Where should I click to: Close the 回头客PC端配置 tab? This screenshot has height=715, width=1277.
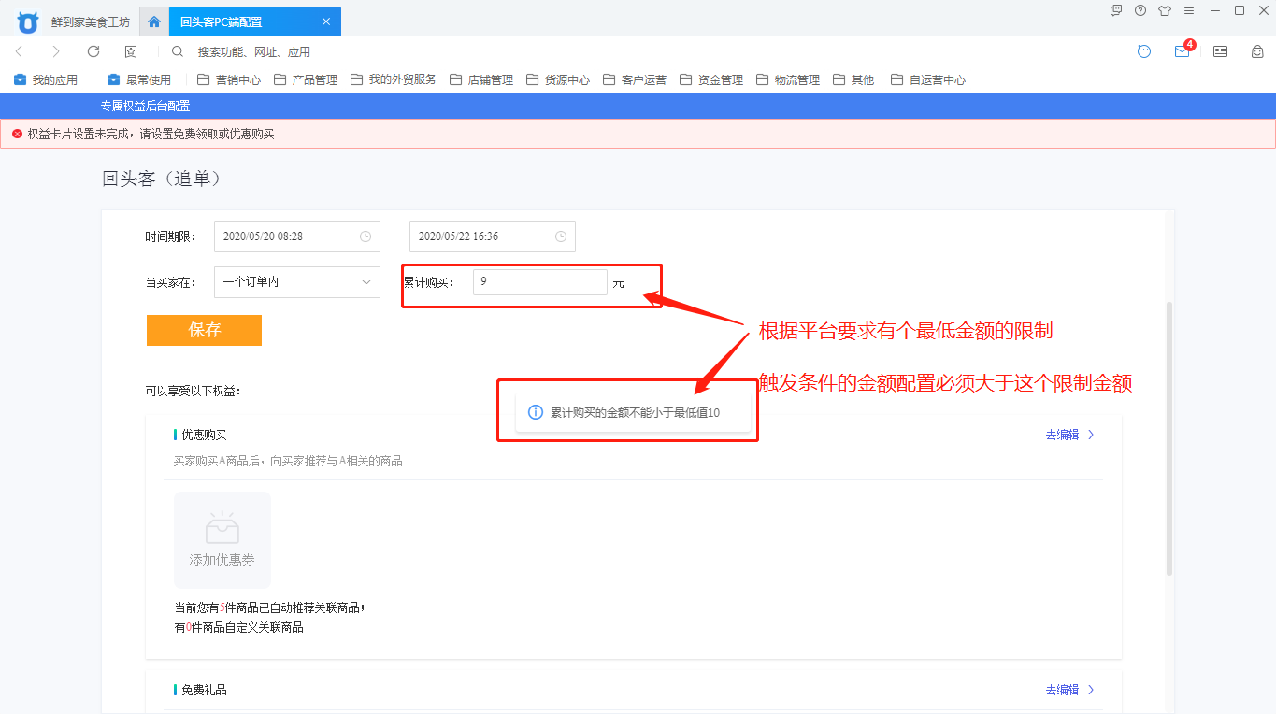click(x=326, y=21)
